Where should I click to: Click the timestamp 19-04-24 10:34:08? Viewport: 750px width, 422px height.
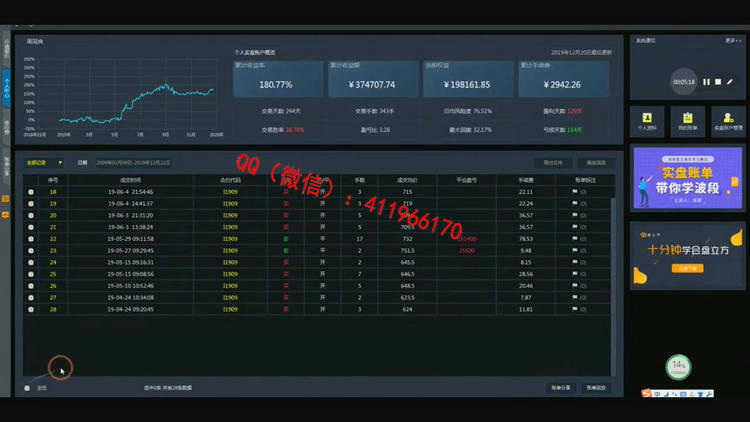[x=131, y=298]
